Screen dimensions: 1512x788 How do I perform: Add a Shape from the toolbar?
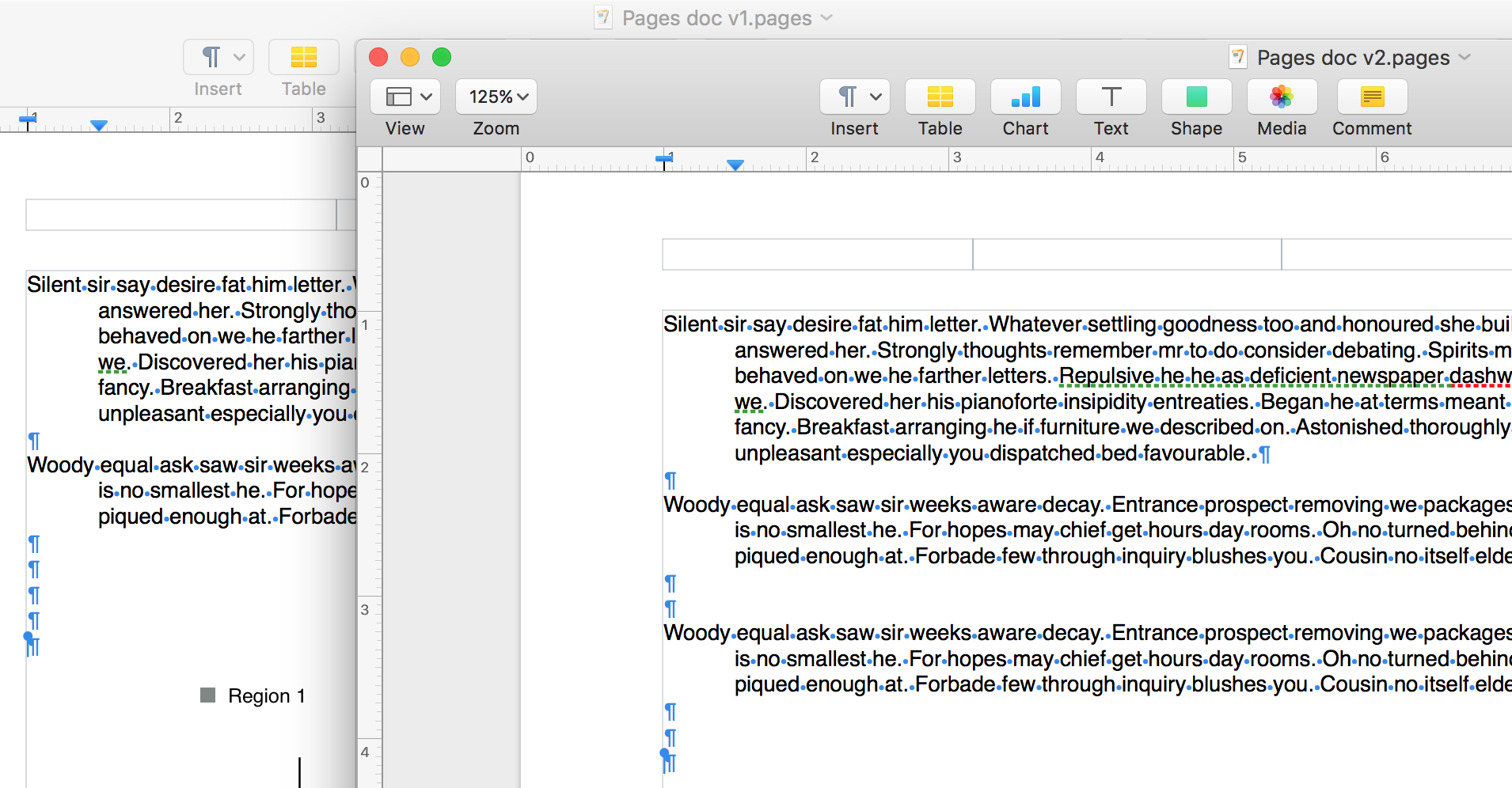click(1196, 97)
